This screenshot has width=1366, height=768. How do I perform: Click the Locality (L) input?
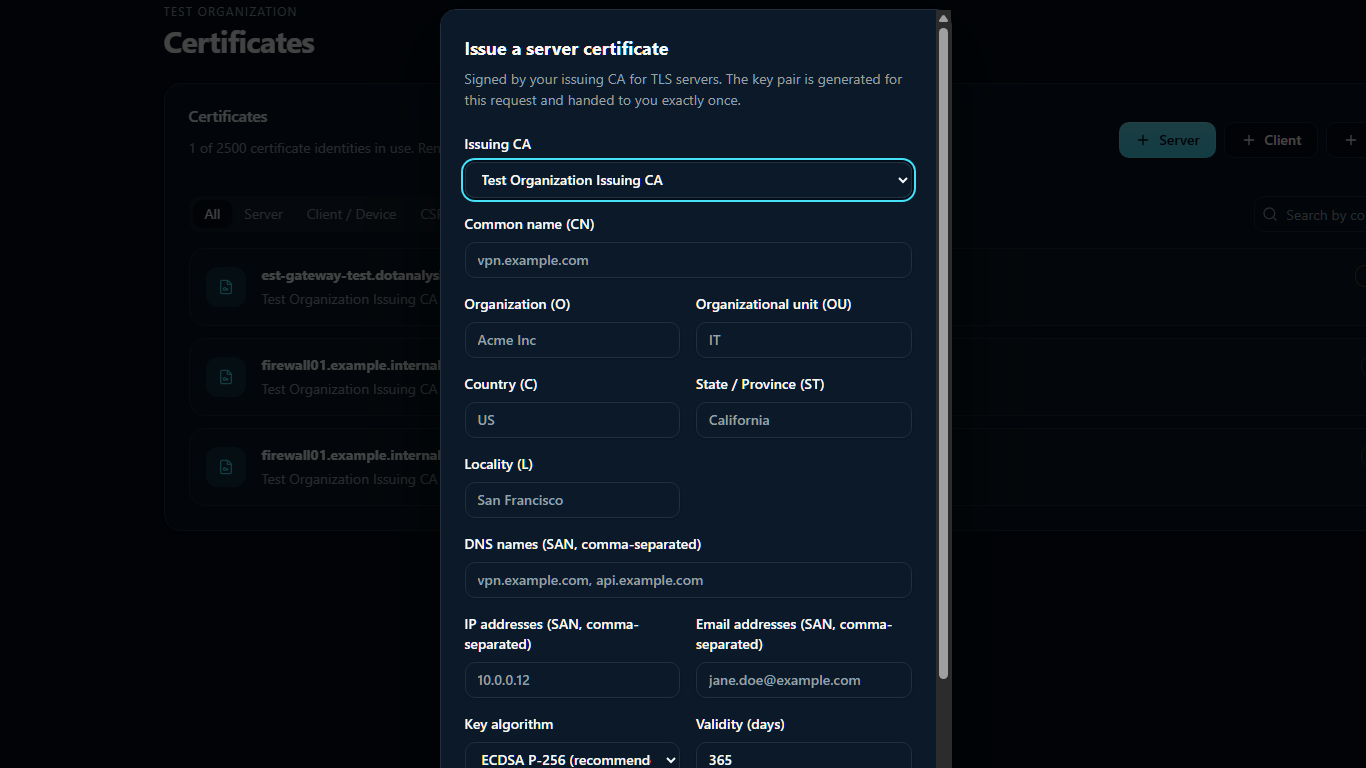pos(572,500)
